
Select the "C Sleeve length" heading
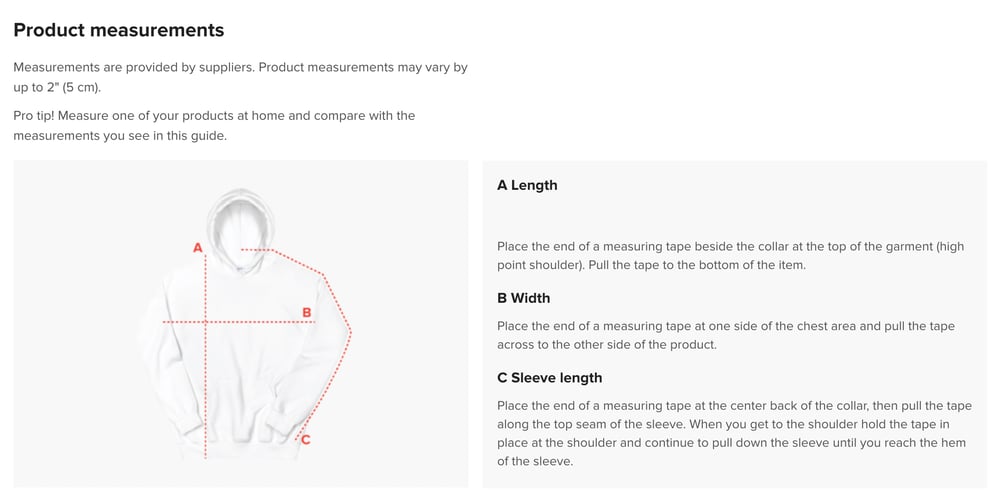(549, 378)
